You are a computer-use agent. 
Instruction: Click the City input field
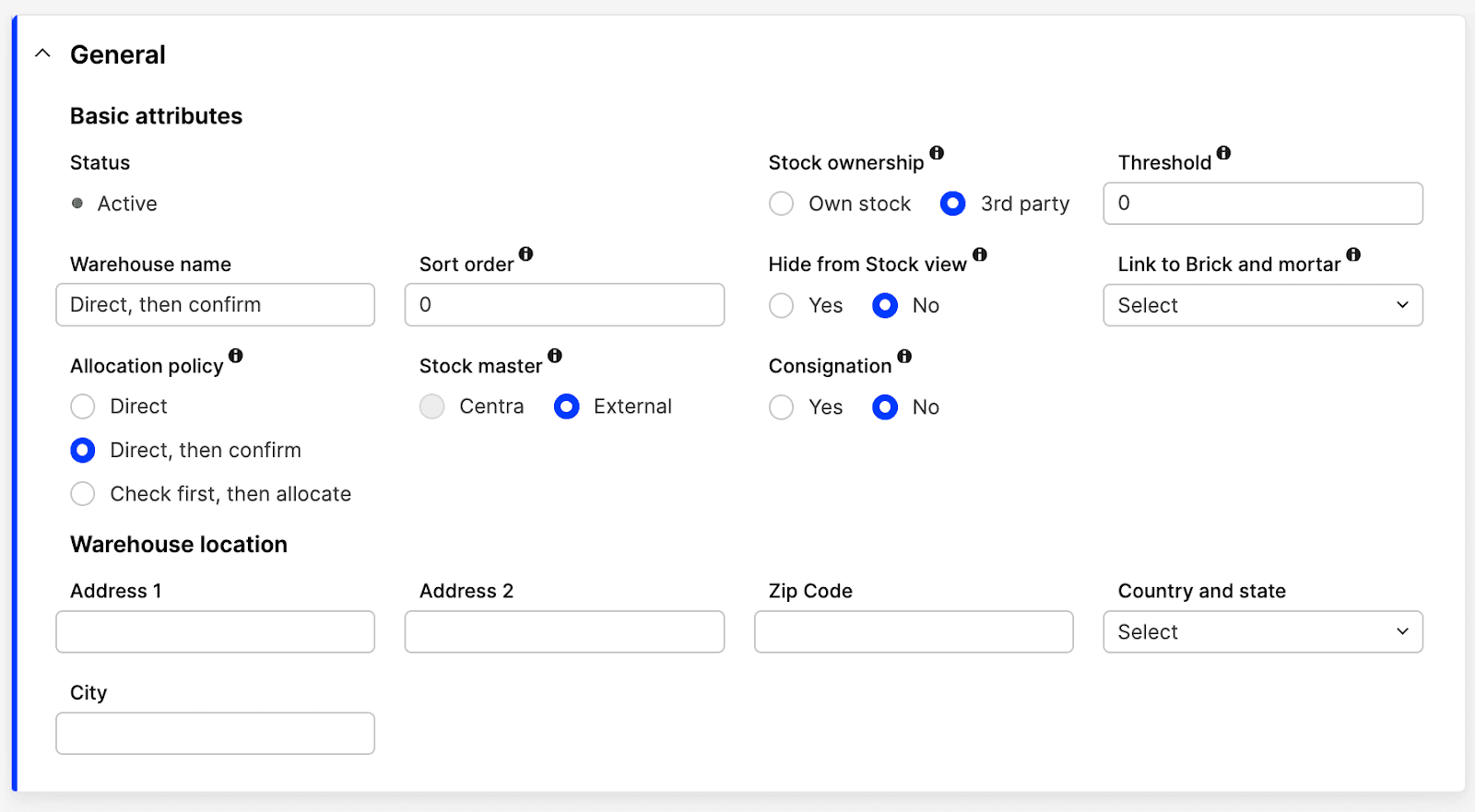(x=215, y=734)
